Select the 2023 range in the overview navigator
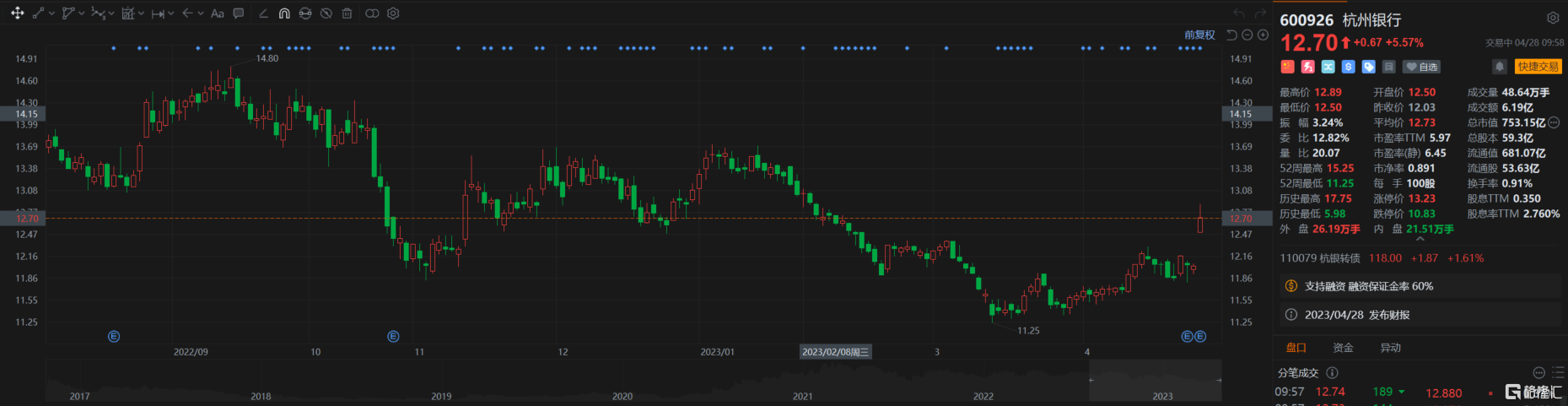Viewport: 1568px width, 406px height. coord(1155,380)
